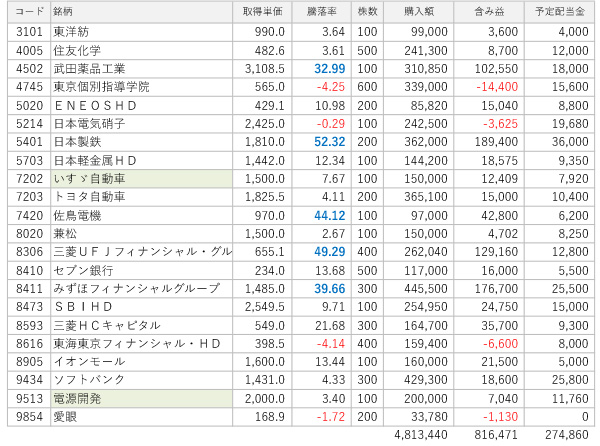Click the 429,300 purchase amount cell
Screen dimensions: 600x446
click(x=419, y=380)
